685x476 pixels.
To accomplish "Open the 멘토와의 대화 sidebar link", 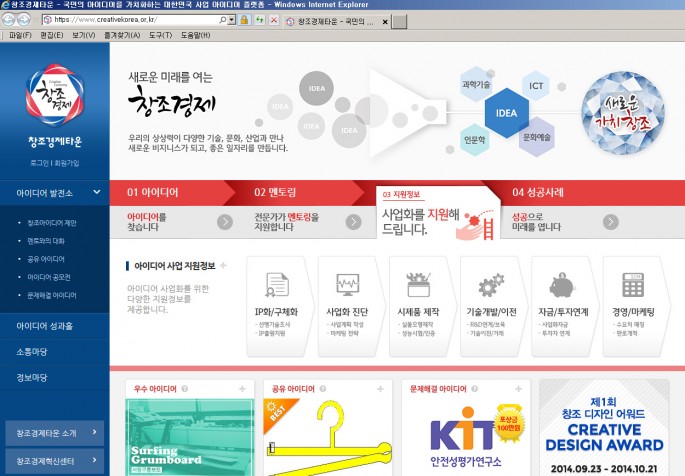I will click(x=52, y=241).
